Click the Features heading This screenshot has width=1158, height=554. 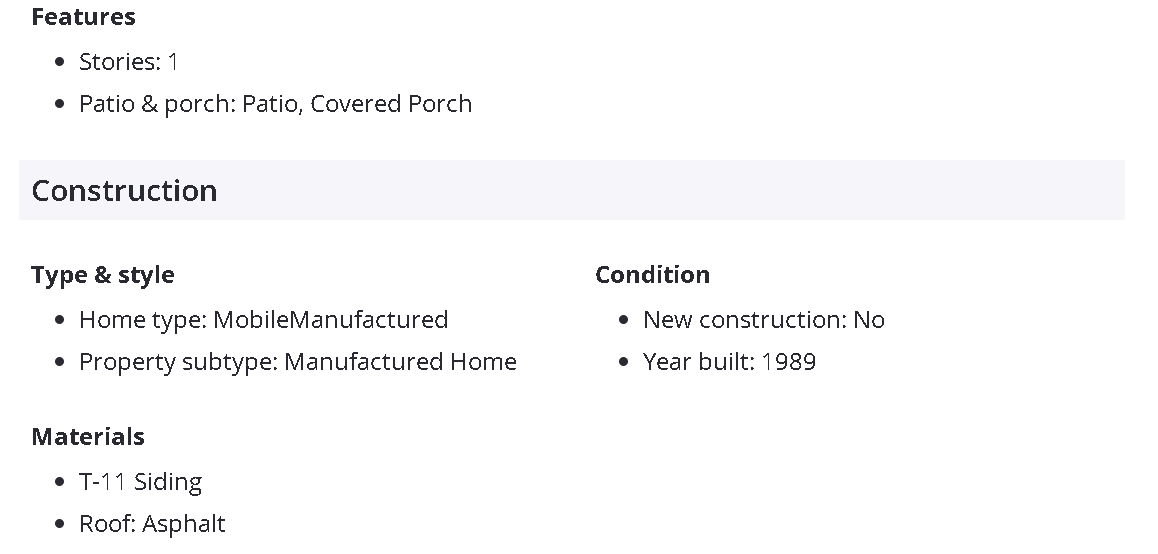(83, 17)
